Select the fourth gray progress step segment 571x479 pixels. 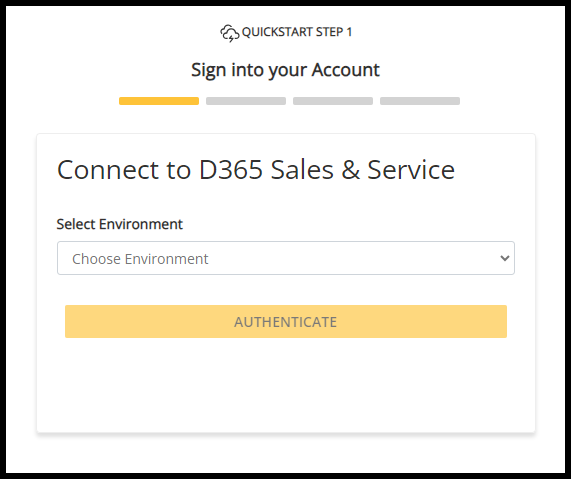pyautogui.click(x=420, y=101)
